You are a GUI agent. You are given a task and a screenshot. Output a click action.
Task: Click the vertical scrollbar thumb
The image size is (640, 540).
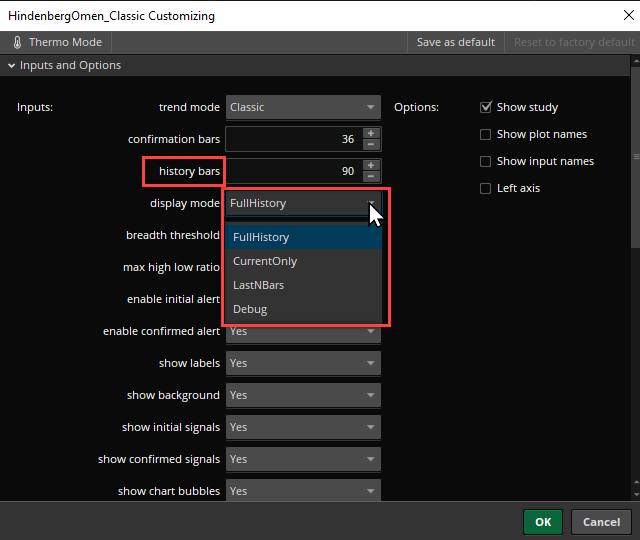pos(636,157)
